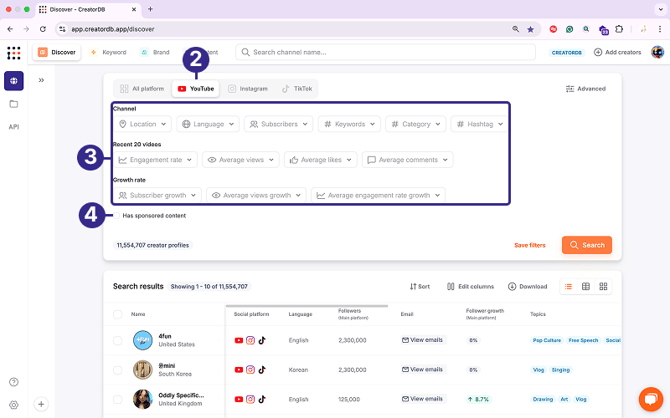This screenshot has width=670, height=418.
Task: Tick the checkbox for 4fun row
Action: [x=118, y=341]
